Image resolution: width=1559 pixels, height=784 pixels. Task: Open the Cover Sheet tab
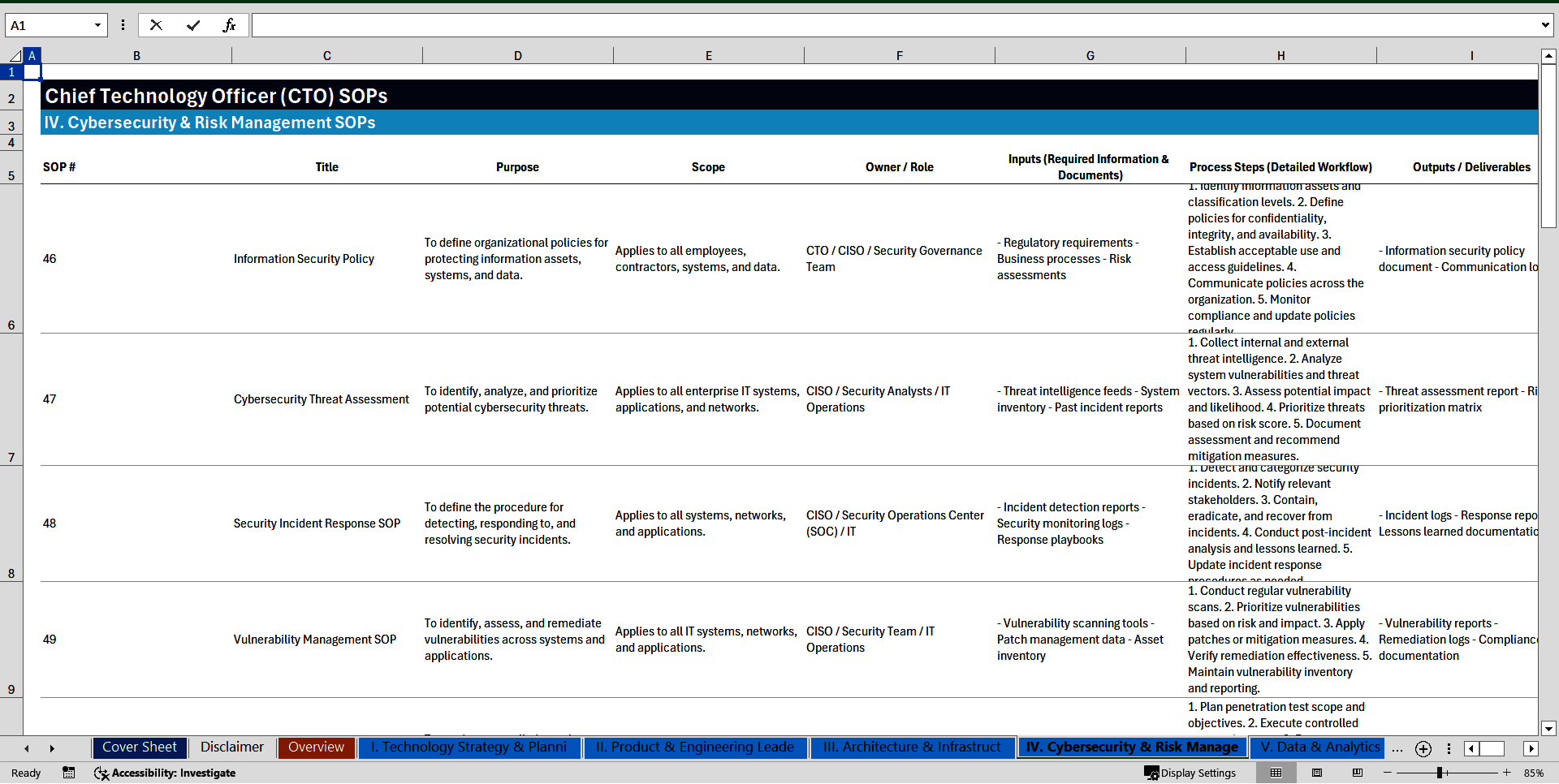click(140, 747)
